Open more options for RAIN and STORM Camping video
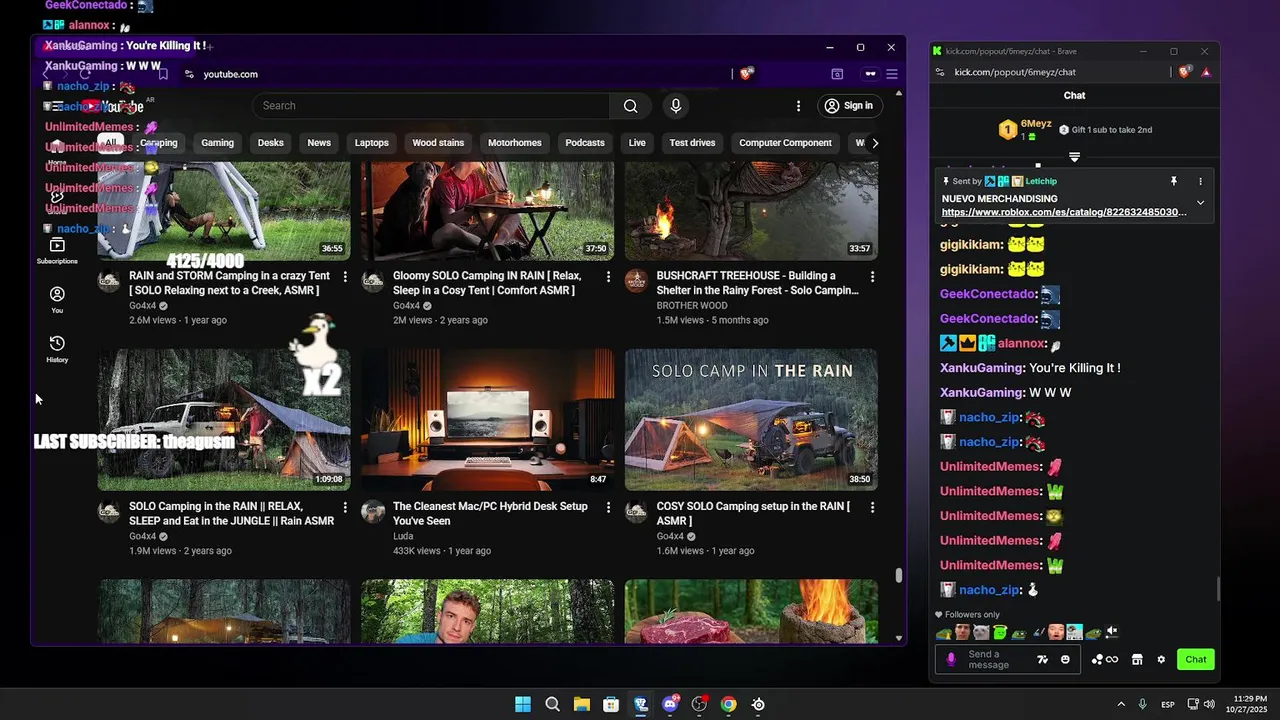This screenshot has width=1280, height=720. (x=345, y=276)
